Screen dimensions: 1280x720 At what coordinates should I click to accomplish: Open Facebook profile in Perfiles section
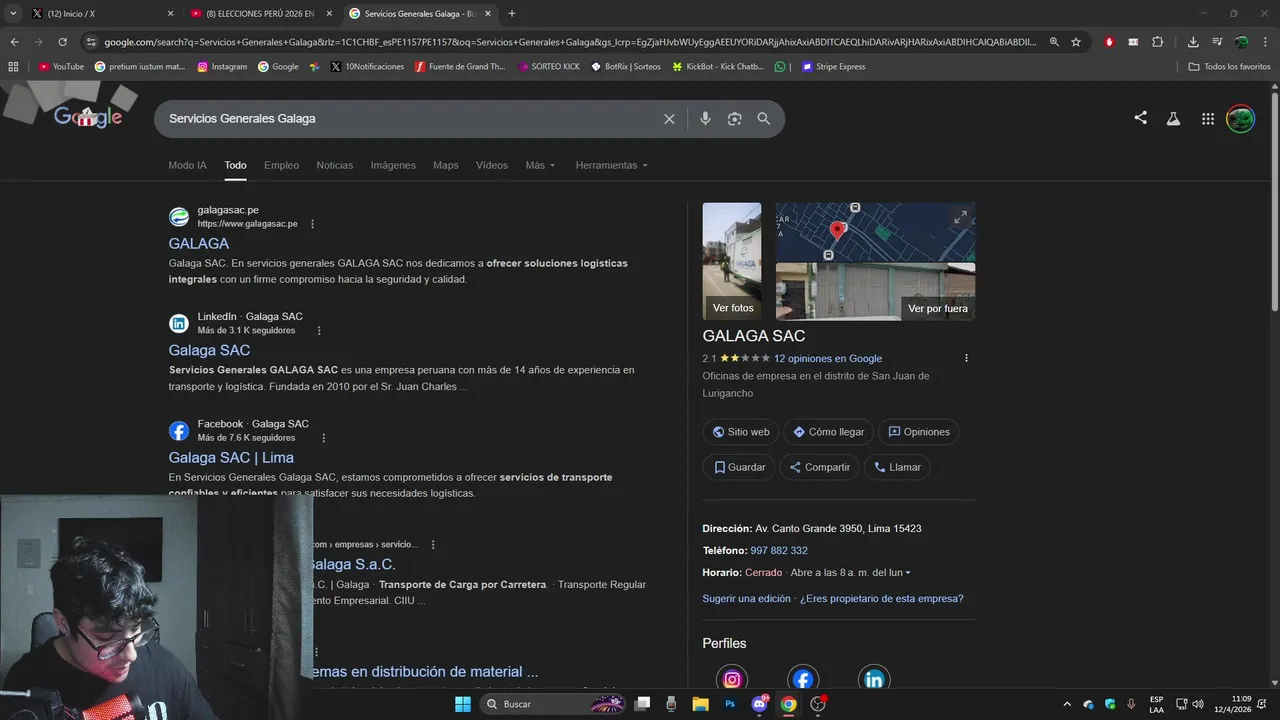(803, 679)
